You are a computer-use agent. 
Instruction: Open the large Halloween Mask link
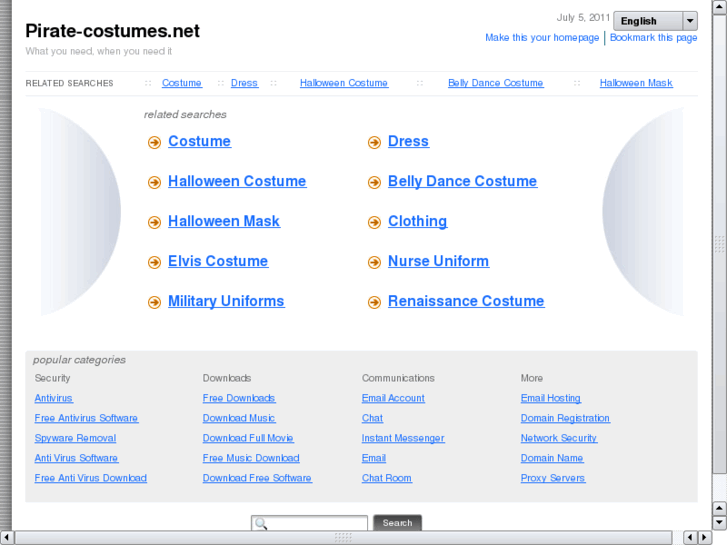click(224, 221)
